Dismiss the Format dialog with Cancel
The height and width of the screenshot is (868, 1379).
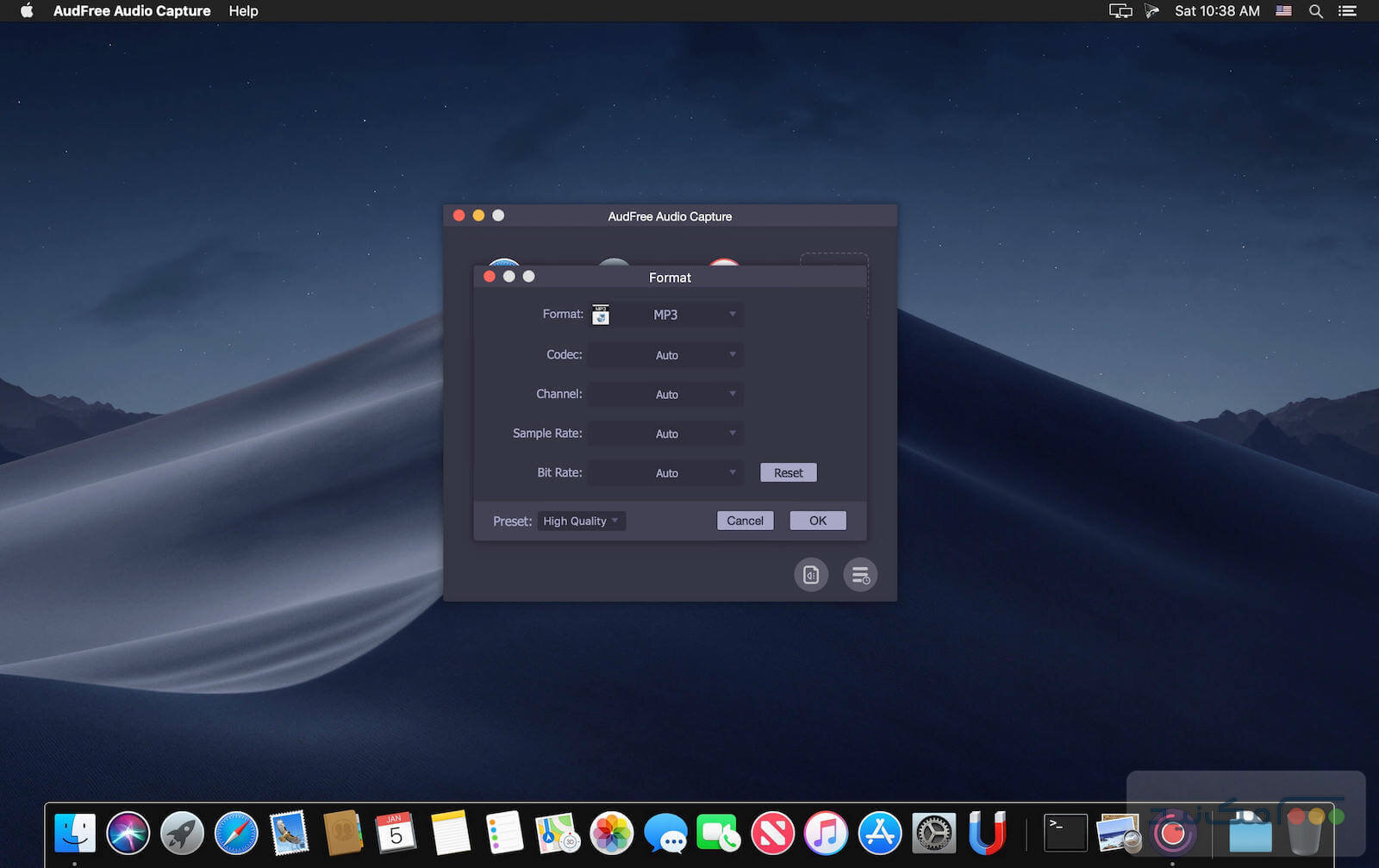(x=744, y=520)
